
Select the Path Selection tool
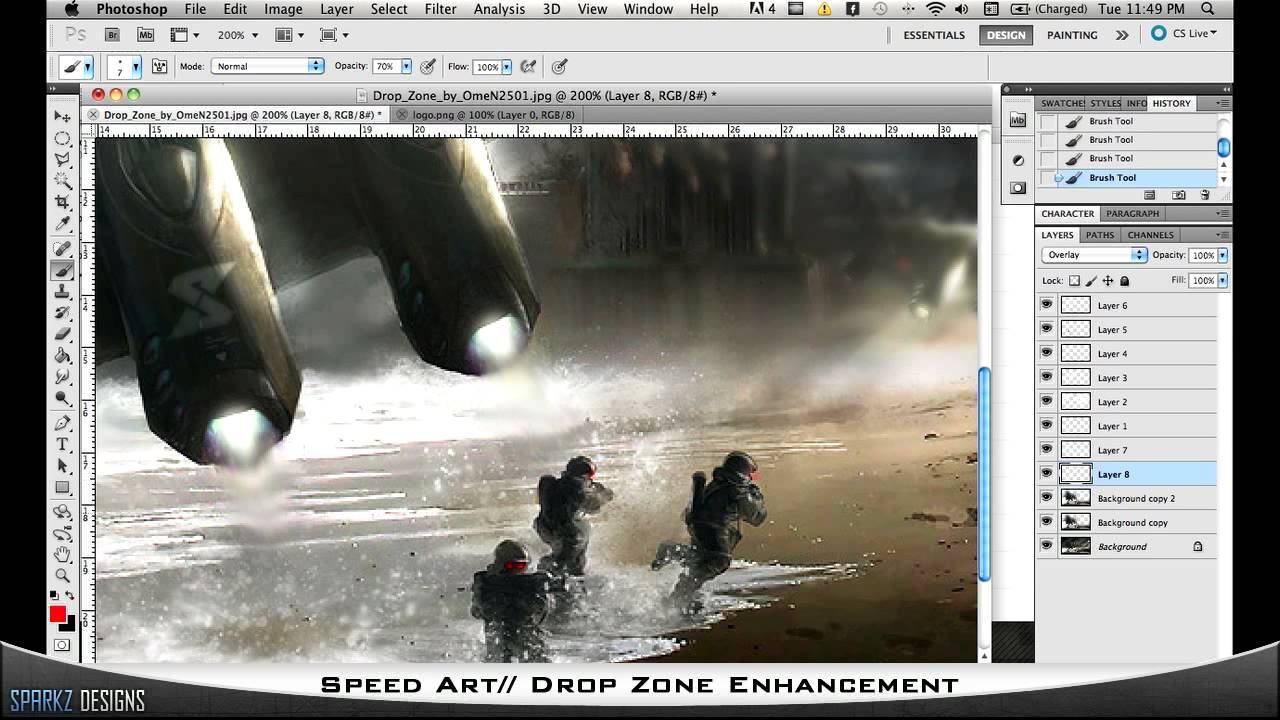(63, 466)
